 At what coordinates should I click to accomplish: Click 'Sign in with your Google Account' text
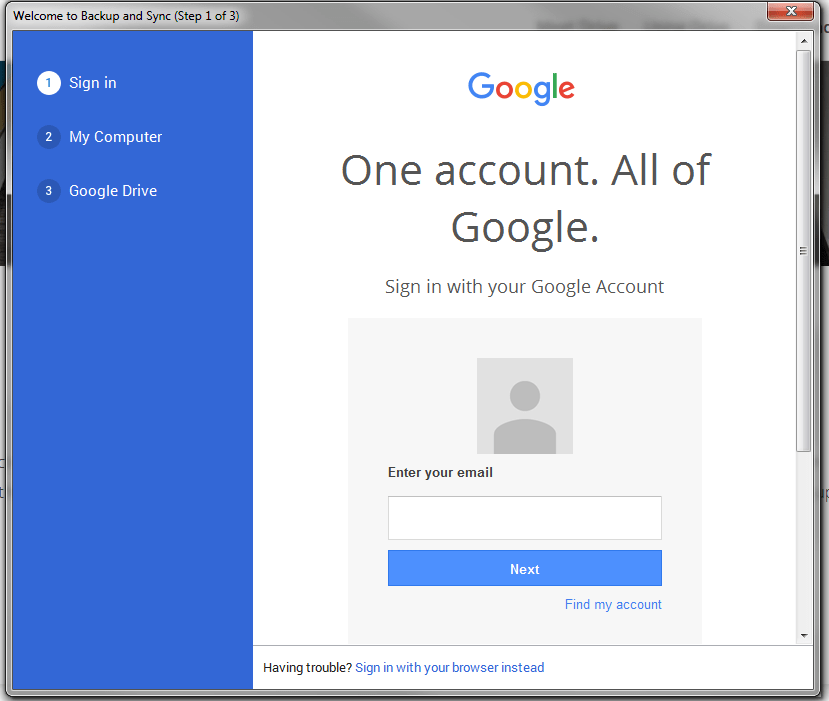click(x=524, y=287)
